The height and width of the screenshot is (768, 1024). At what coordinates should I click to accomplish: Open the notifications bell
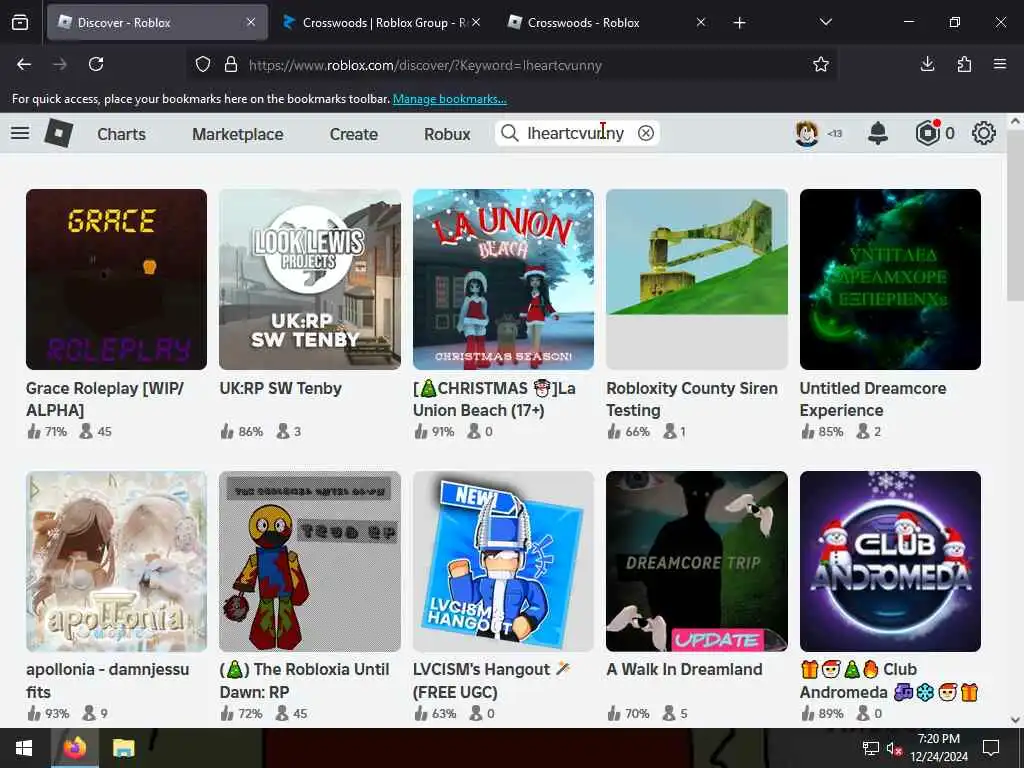click(877, 133)
